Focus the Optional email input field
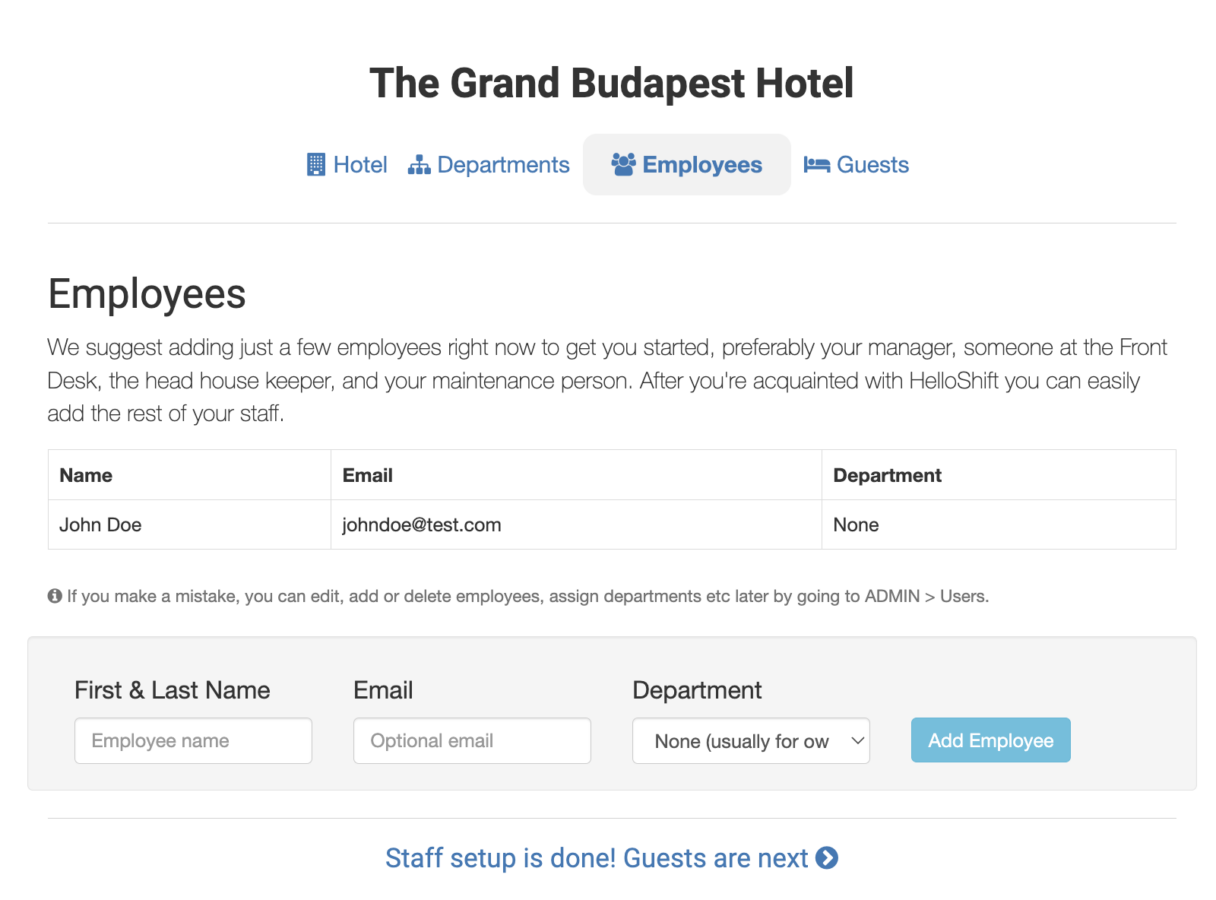This screenshot has height=900, width=1216. [x=472, y=741]
